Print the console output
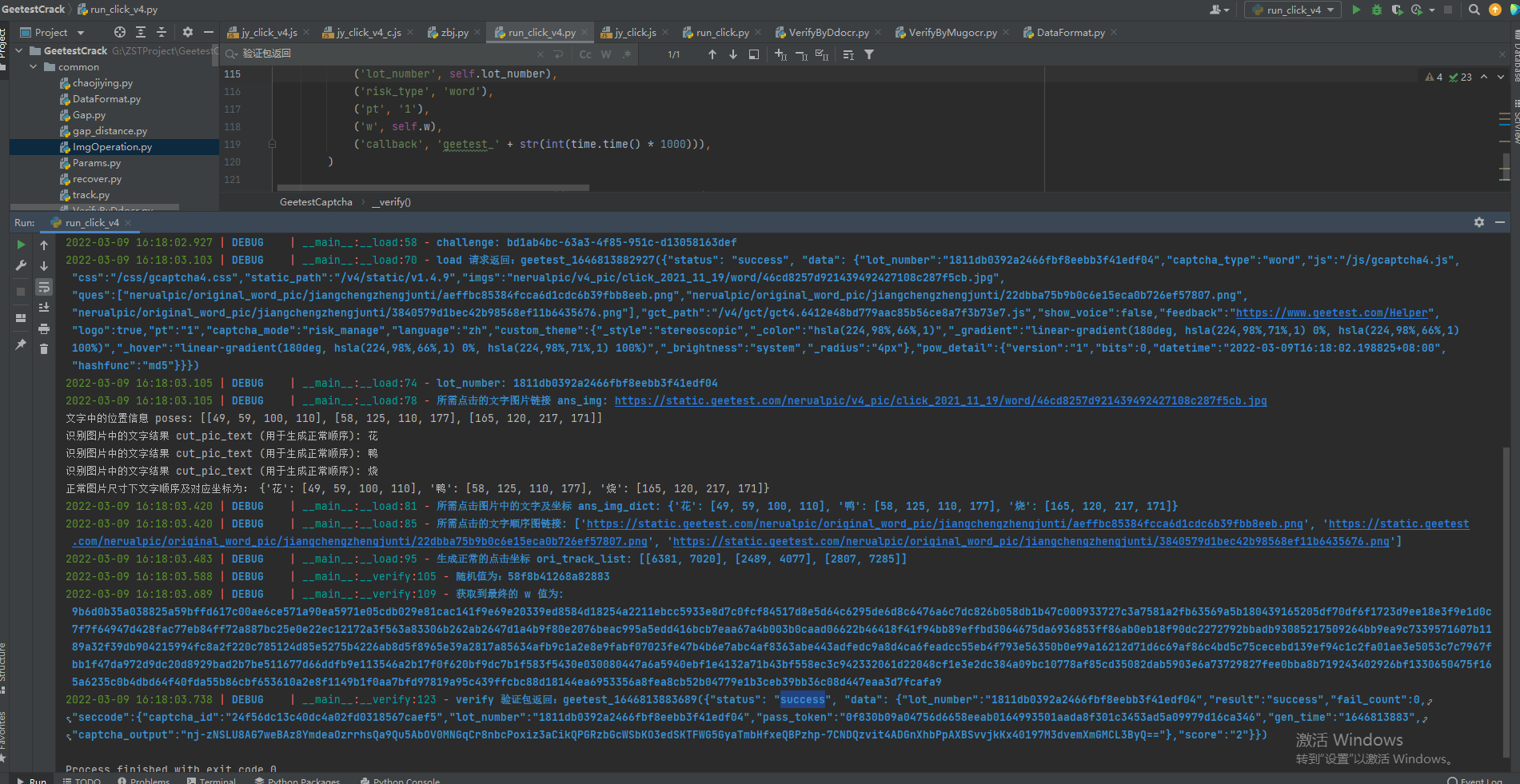Screen dimensions: 1520x784 pos(44,328)
